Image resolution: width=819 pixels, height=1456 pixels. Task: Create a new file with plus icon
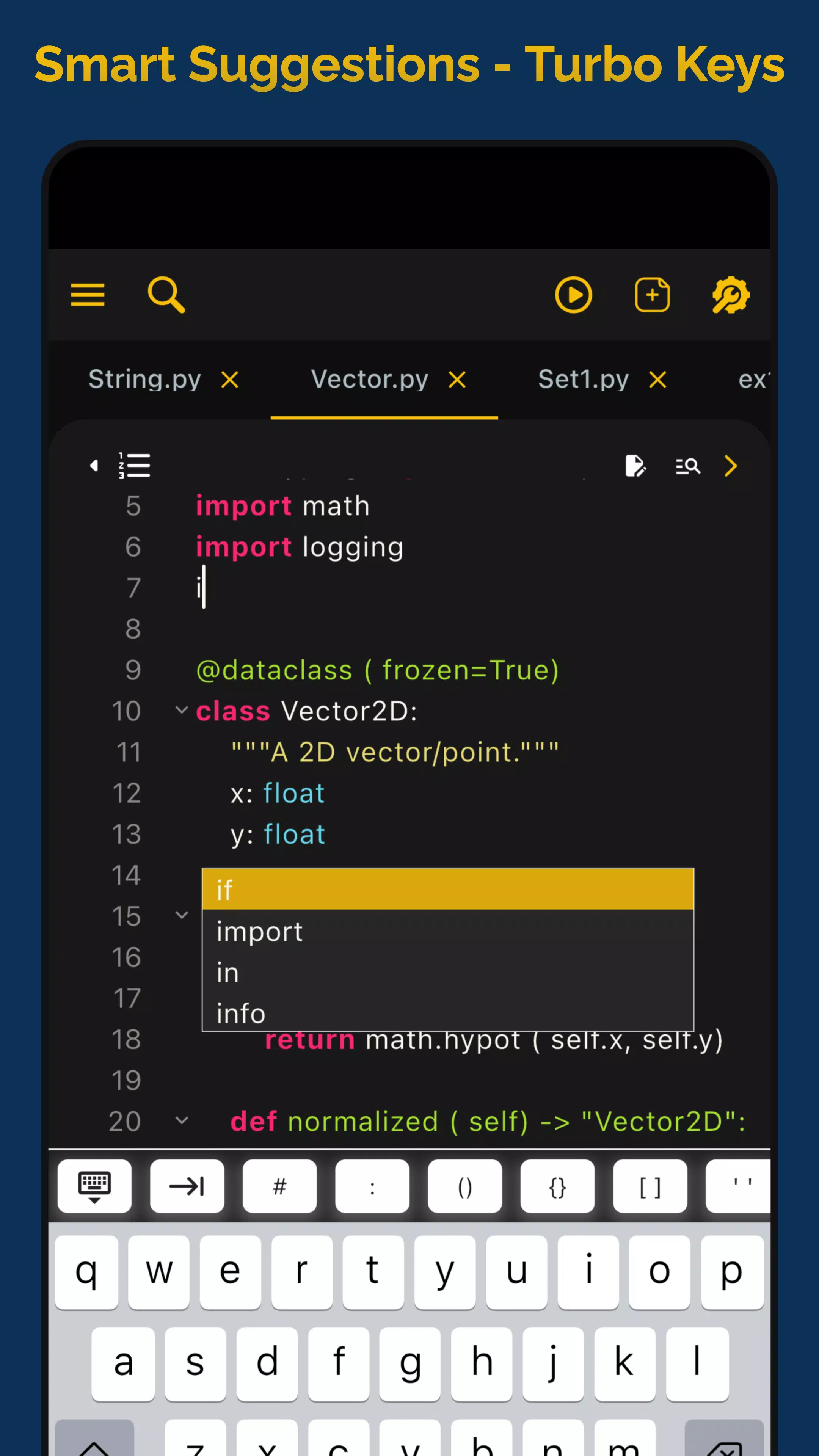click(652, 295)
